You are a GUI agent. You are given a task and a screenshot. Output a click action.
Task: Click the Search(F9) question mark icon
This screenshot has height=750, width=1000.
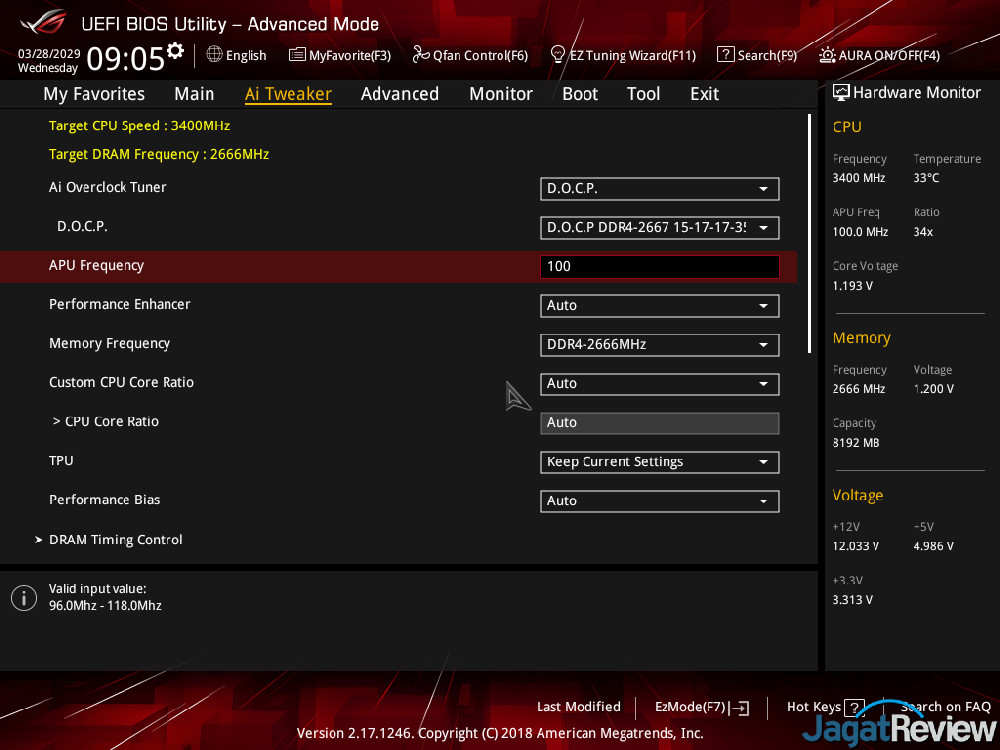[725, 55]
